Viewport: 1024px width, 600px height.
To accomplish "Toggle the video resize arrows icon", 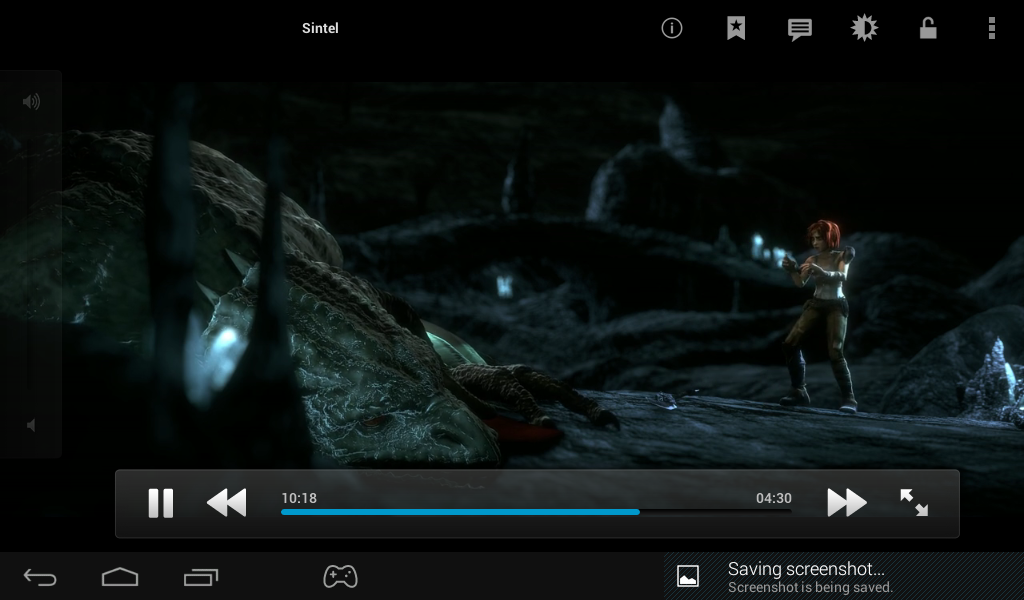I will coord(914,503).
